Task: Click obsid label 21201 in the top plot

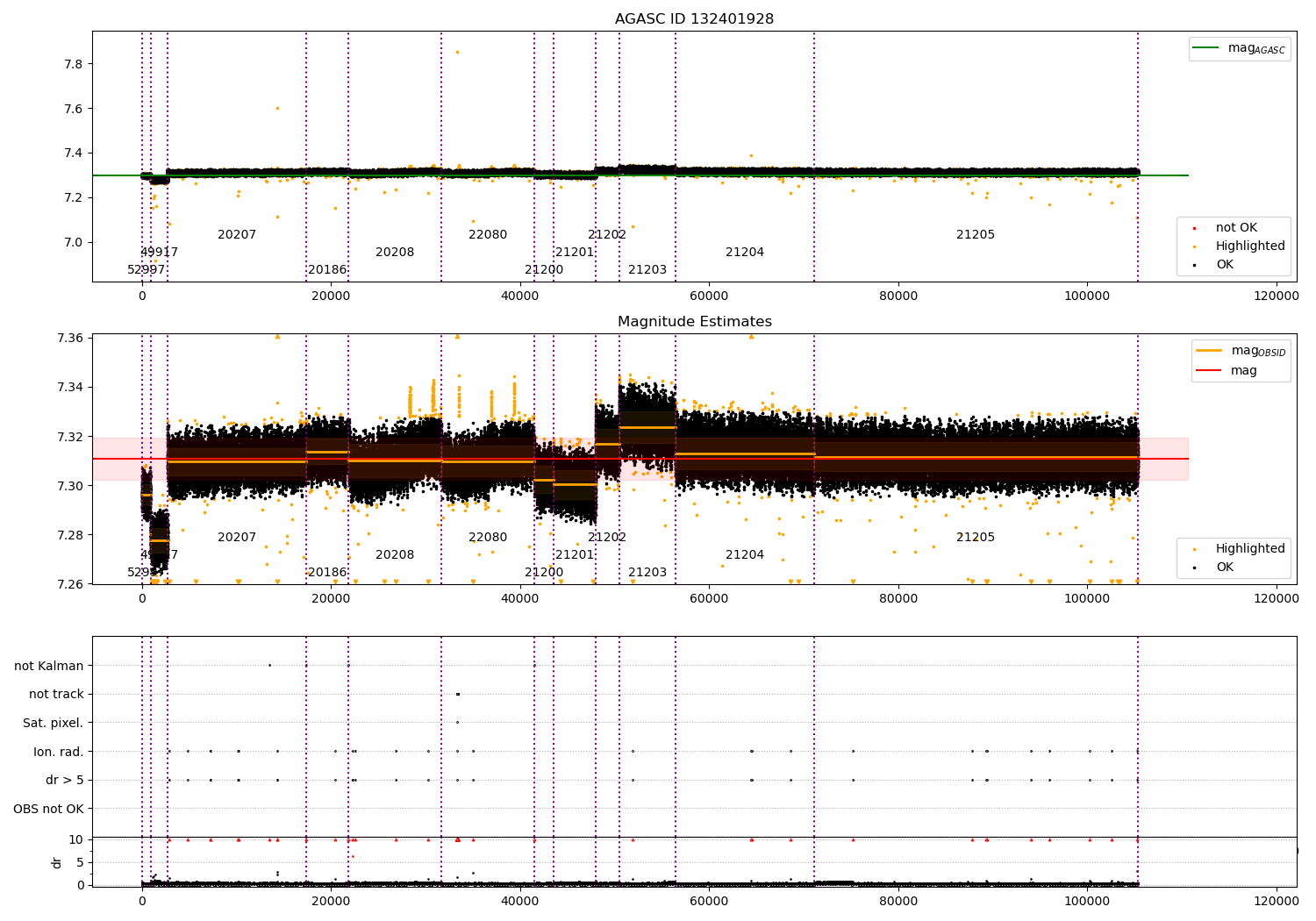Action: [x=575, y=253]
